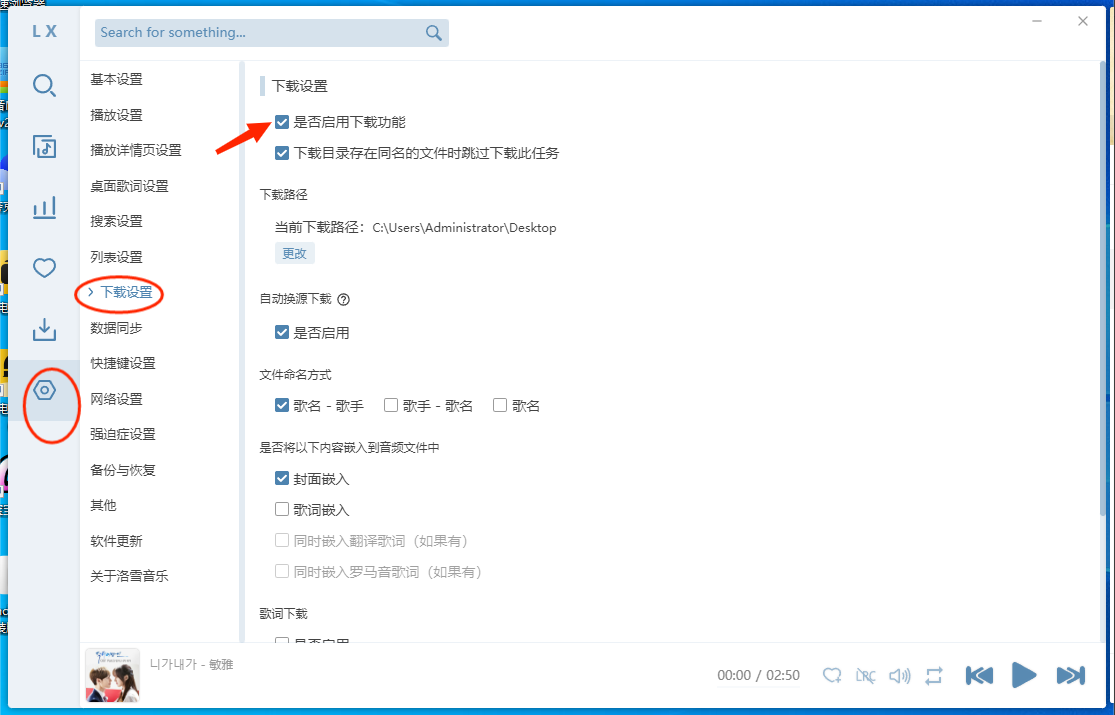Open the 播放设置 settings section
The height and width of the screenshot is (715, 1115).
117,115
